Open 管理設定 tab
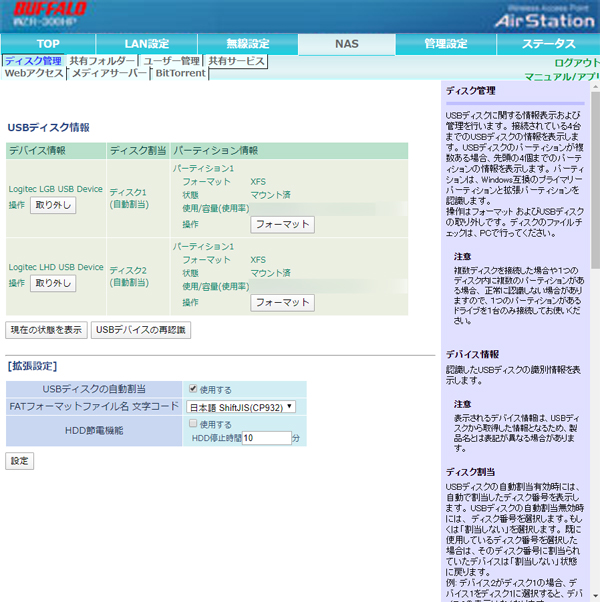The height and width of the screenshot is (602, 600). [x=446, y=44]
